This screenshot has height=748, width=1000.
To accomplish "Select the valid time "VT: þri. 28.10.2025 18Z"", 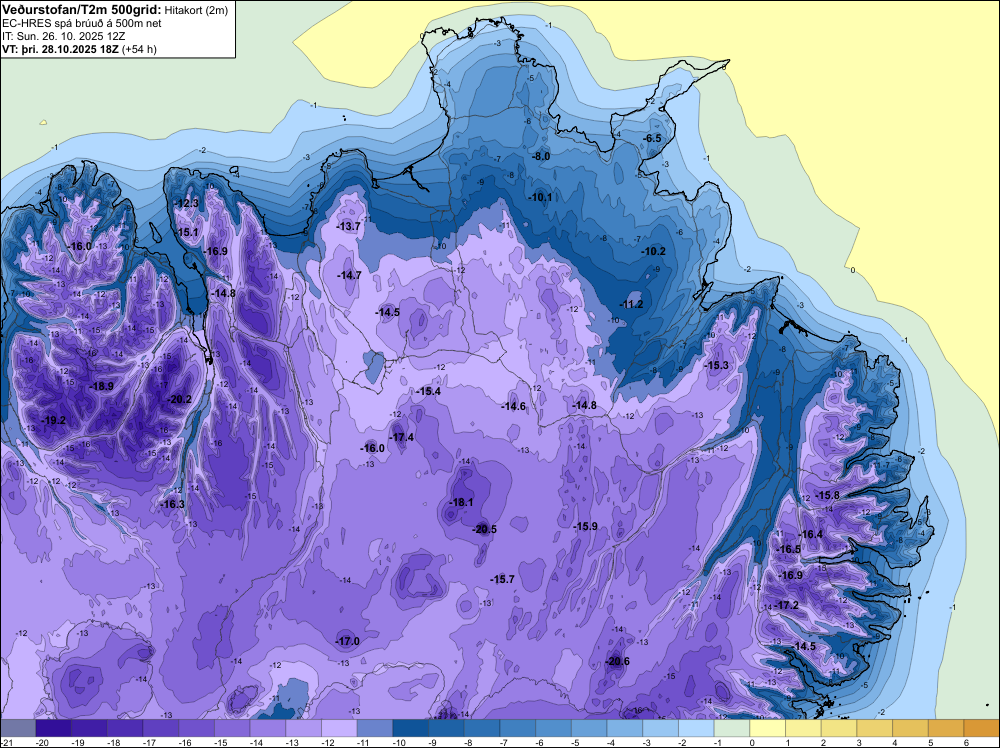I will [x=62, y=49].
